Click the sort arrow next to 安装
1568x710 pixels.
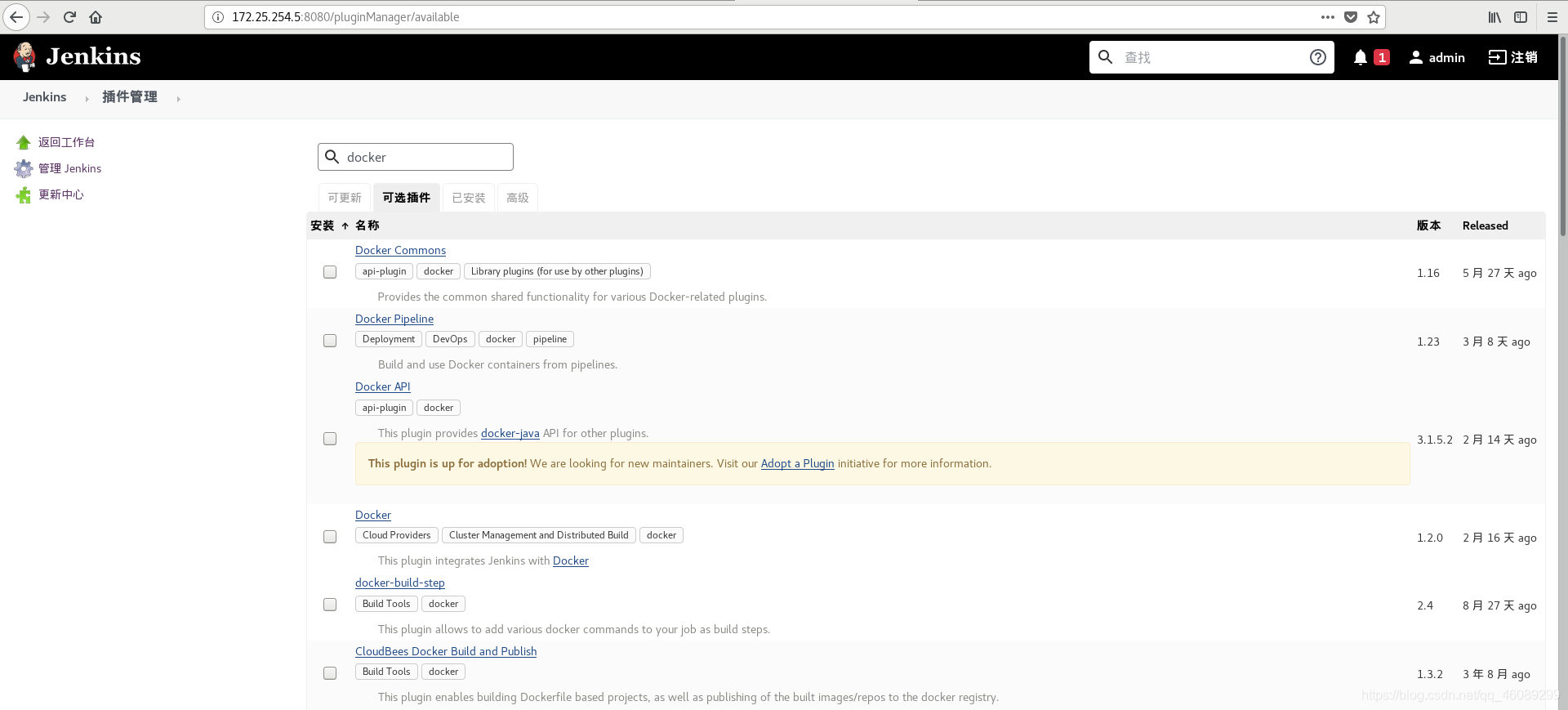(x=345, y=226)
